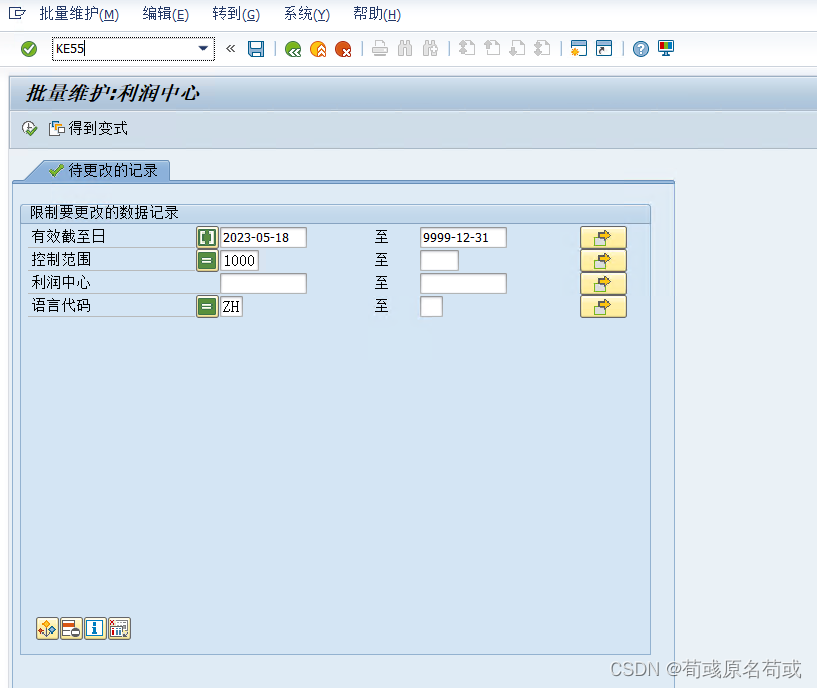Click the Find binoculars icon
The width and height of the screenshot is (817, 688).
pyautogui.click(x=405, y=49)
